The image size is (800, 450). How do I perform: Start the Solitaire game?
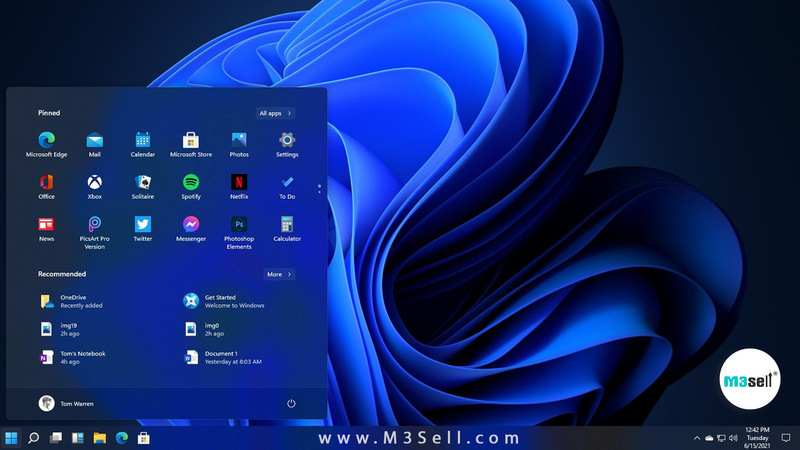click(143, 187)
